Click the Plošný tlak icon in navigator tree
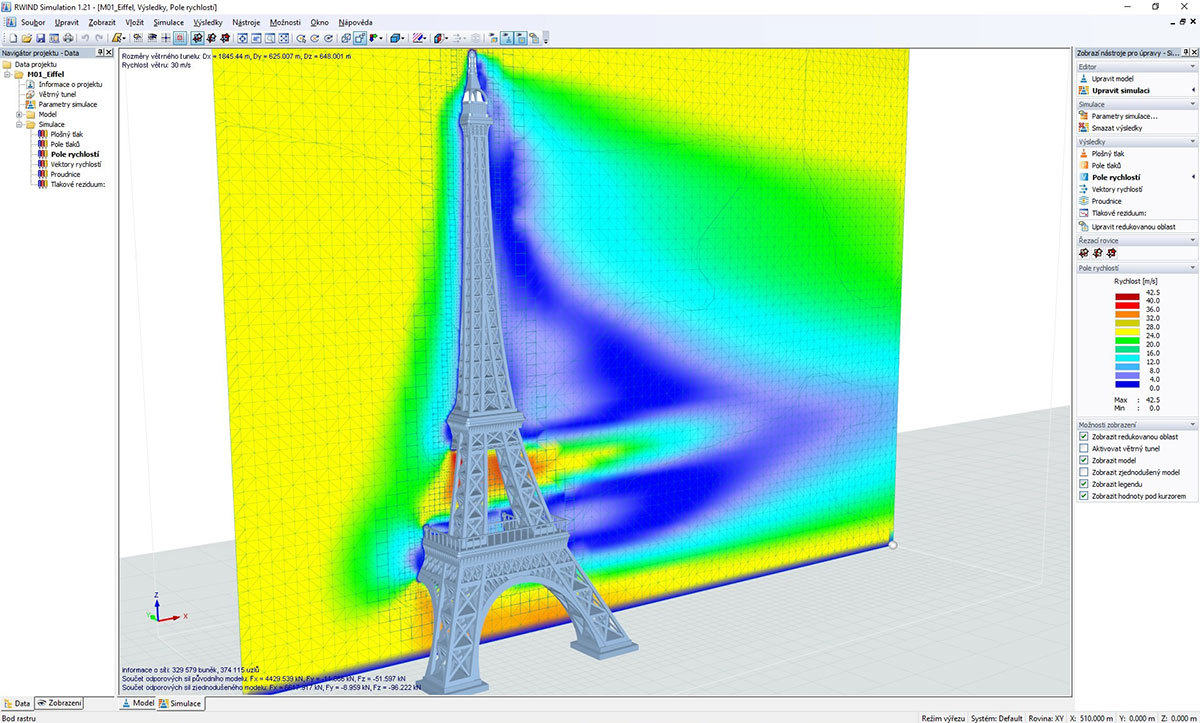The width and height of the screenshot is (1200, 723). tap(43, 134)
